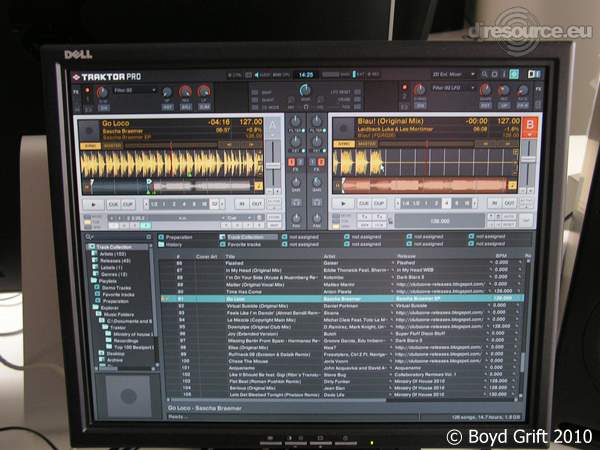Viewport: 600px width, 450px height.
Task: Toggle the QUANT checkbox in the master panel
Action: click(255, 100)
